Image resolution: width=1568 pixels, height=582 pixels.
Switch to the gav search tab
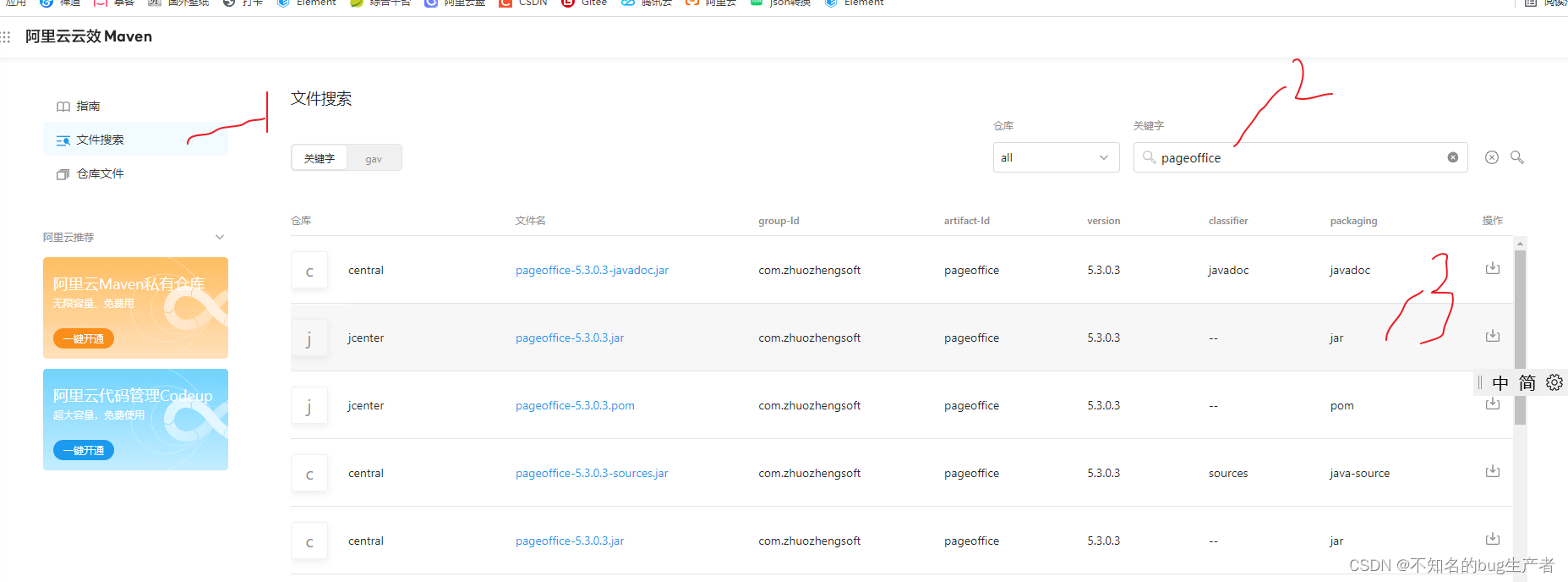(x=374, y=158)
